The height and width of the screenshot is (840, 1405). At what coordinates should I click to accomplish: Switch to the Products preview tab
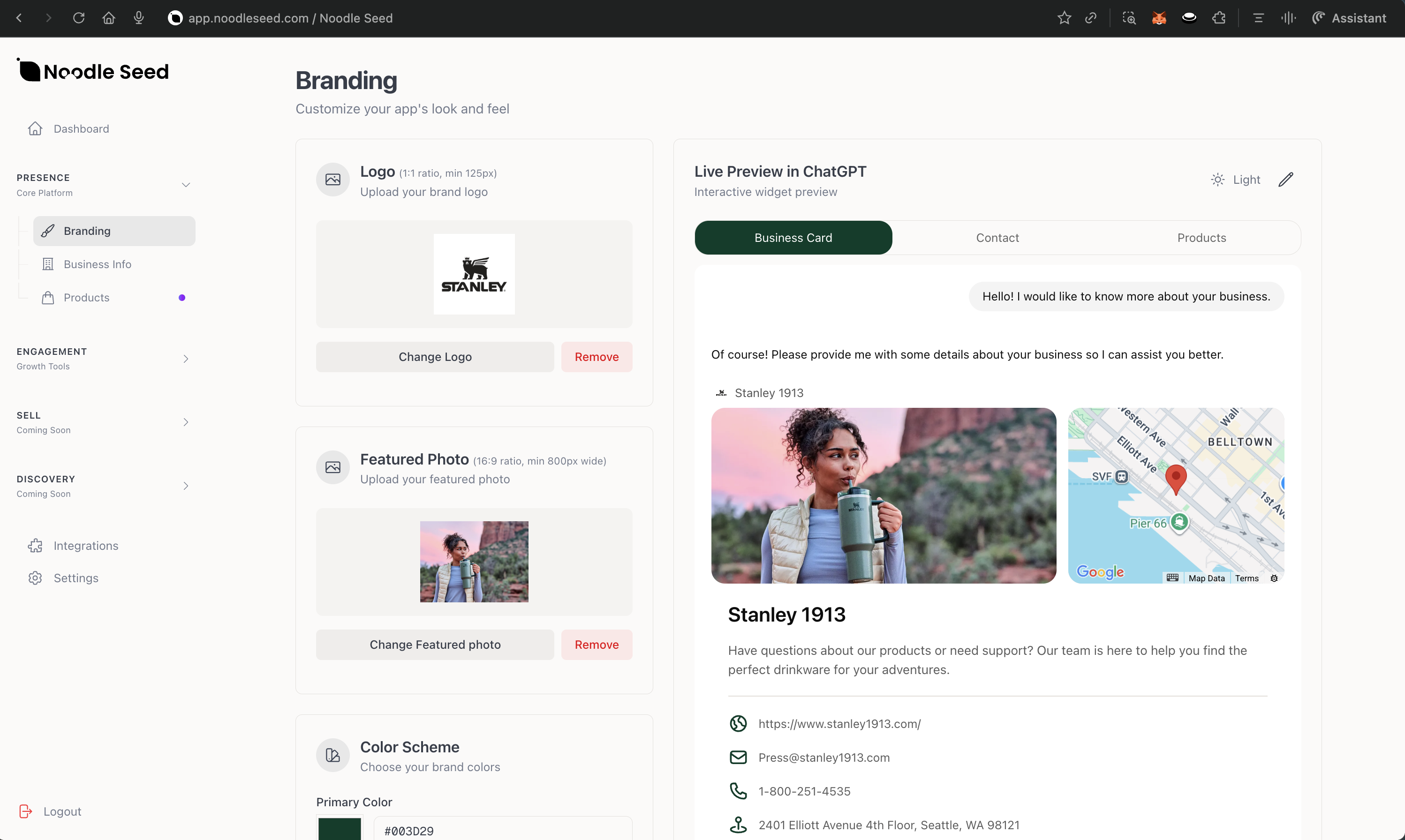click(x=1201, y=238)
